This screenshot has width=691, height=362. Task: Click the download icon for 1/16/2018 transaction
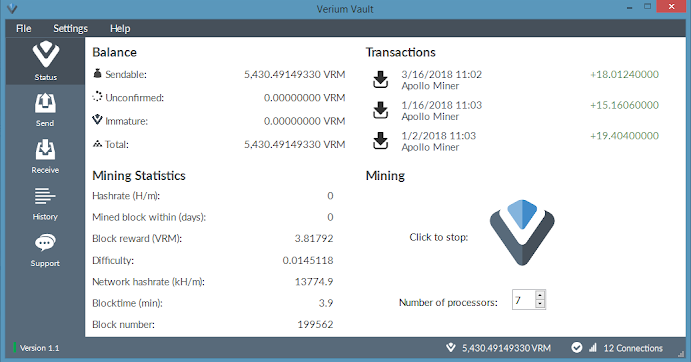pos(380,110)
